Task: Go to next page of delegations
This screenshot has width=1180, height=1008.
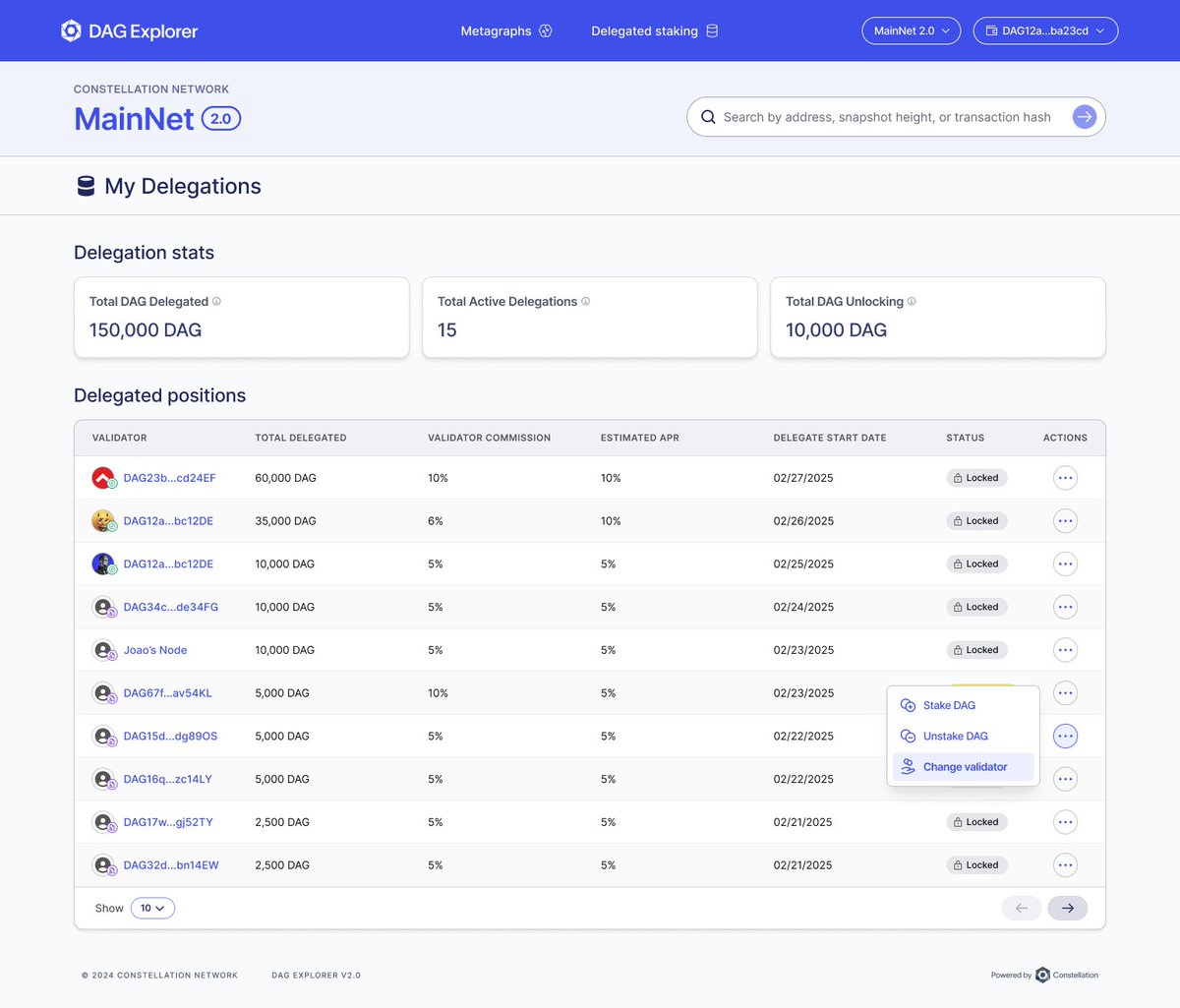Action: [1068, 908]
